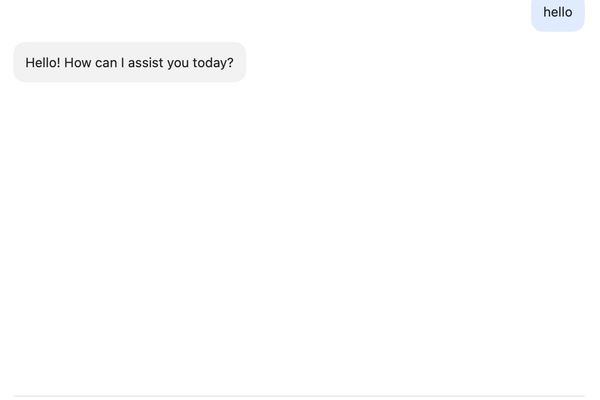Click the word "Hello!" in the assistant reply

pos(45,63)
